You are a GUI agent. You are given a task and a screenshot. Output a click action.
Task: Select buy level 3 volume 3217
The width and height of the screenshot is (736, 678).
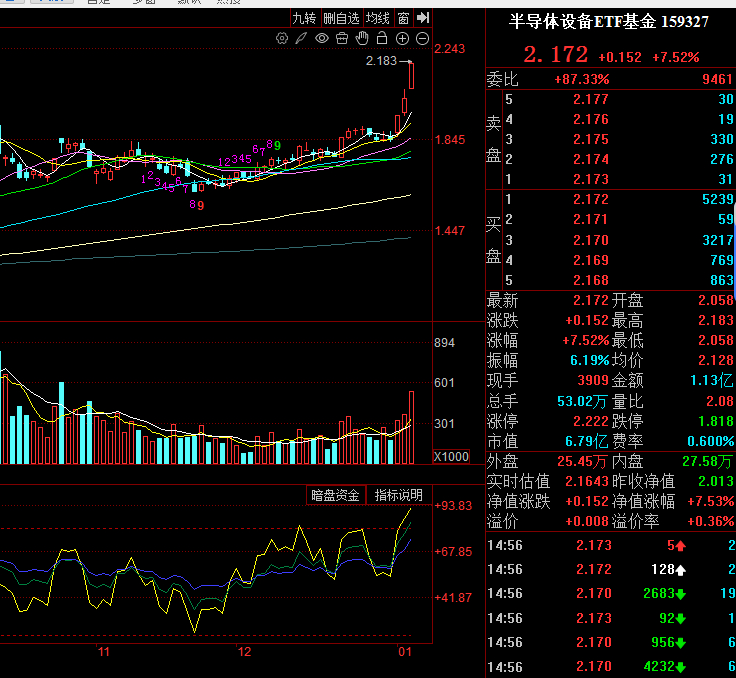(718, 240)
